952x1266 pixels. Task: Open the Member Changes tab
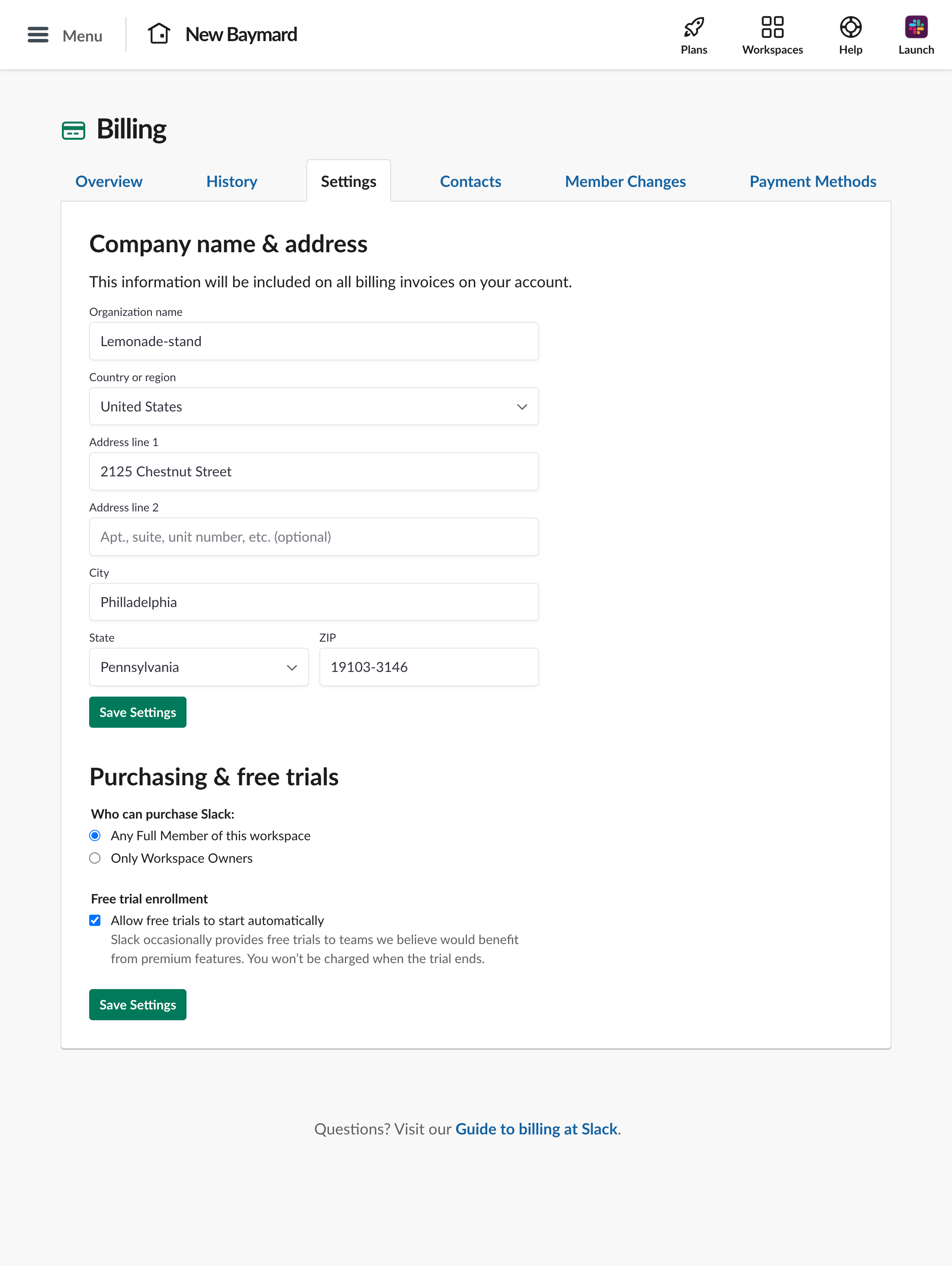coord(625,181)
